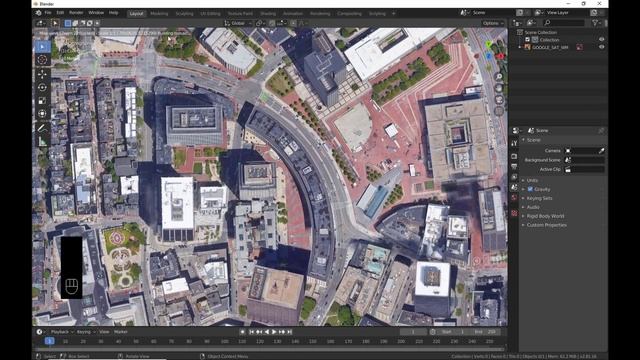640x360 pixels.
Task: Click the Active Clip field
Action: pos(584,169)
